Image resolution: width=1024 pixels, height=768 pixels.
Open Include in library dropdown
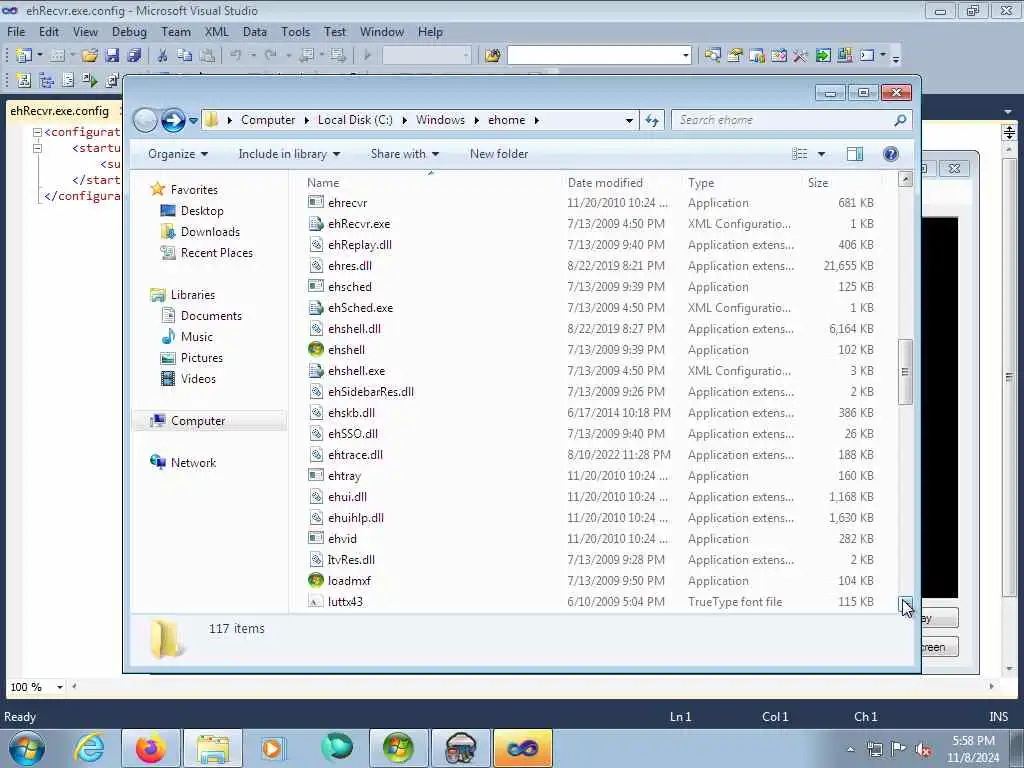point(289,154)
